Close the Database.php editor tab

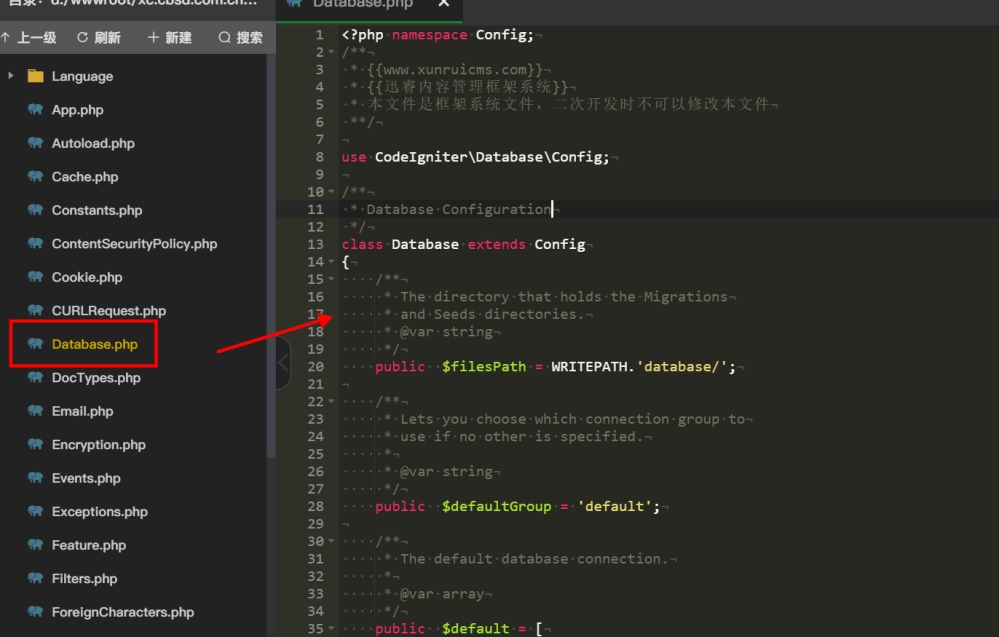click(x=444, y=4)
